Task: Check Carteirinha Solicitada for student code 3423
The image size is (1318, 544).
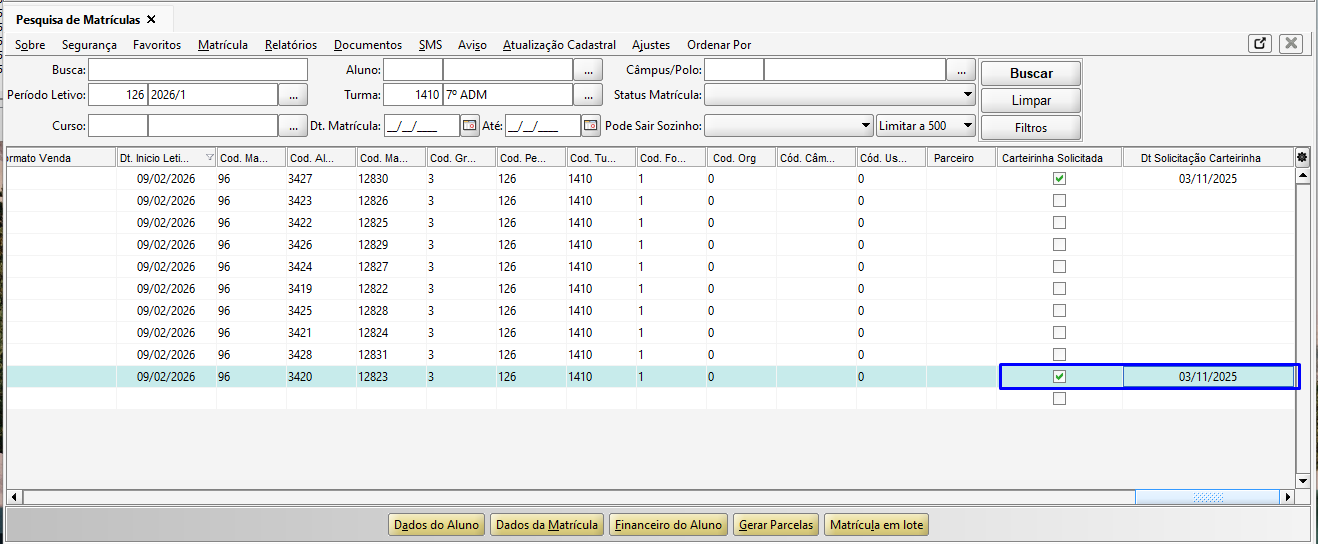Action: pyautogui.click(x=1060, y=200)
